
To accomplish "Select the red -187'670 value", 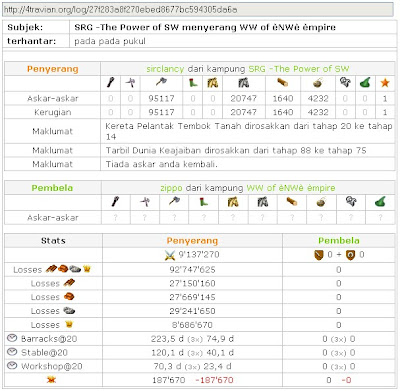I will pos(214,380).
